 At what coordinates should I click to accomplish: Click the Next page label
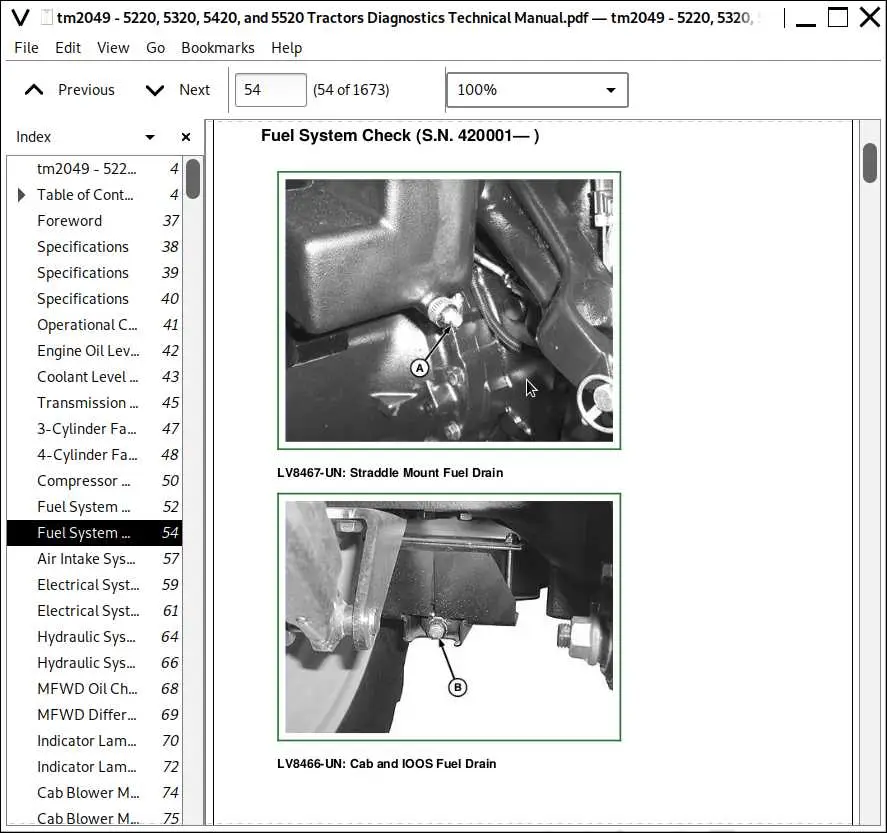[194, 90]
